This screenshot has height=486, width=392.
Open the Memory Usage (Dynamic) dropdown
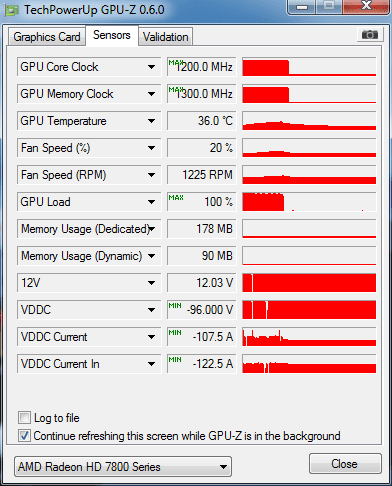pos(89,256)
